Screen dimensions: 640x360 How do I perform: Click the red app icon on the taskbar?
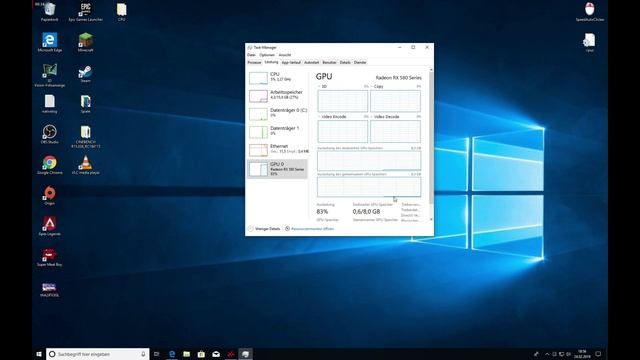[231, 354]
